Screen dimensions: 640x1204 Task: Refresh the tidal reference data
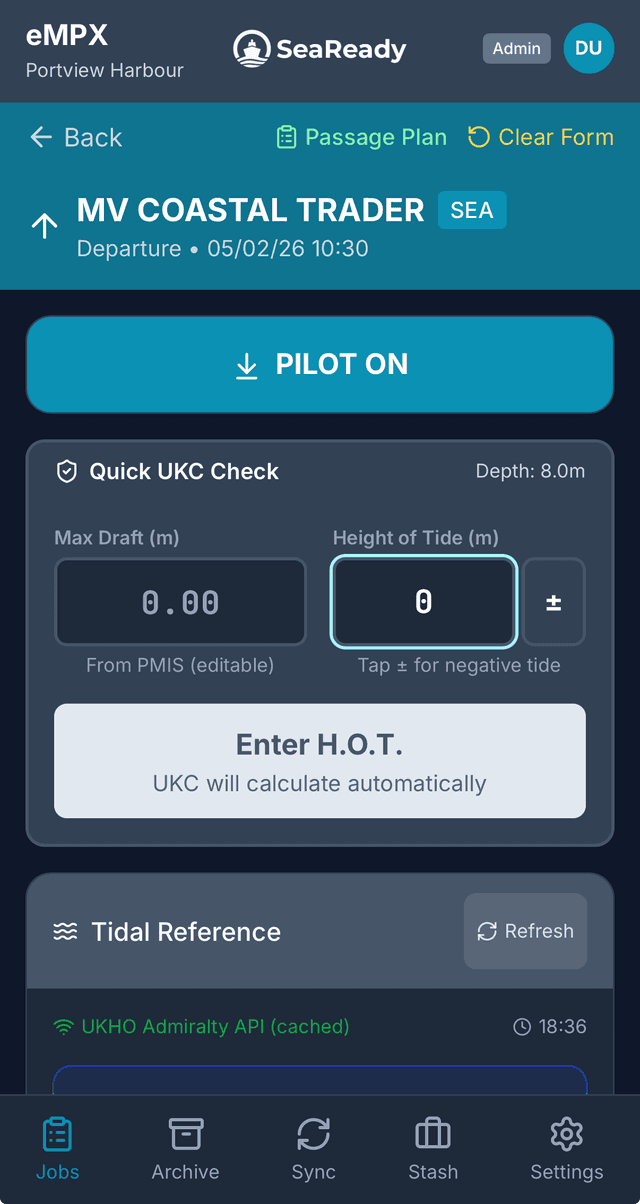coord(525,931)
